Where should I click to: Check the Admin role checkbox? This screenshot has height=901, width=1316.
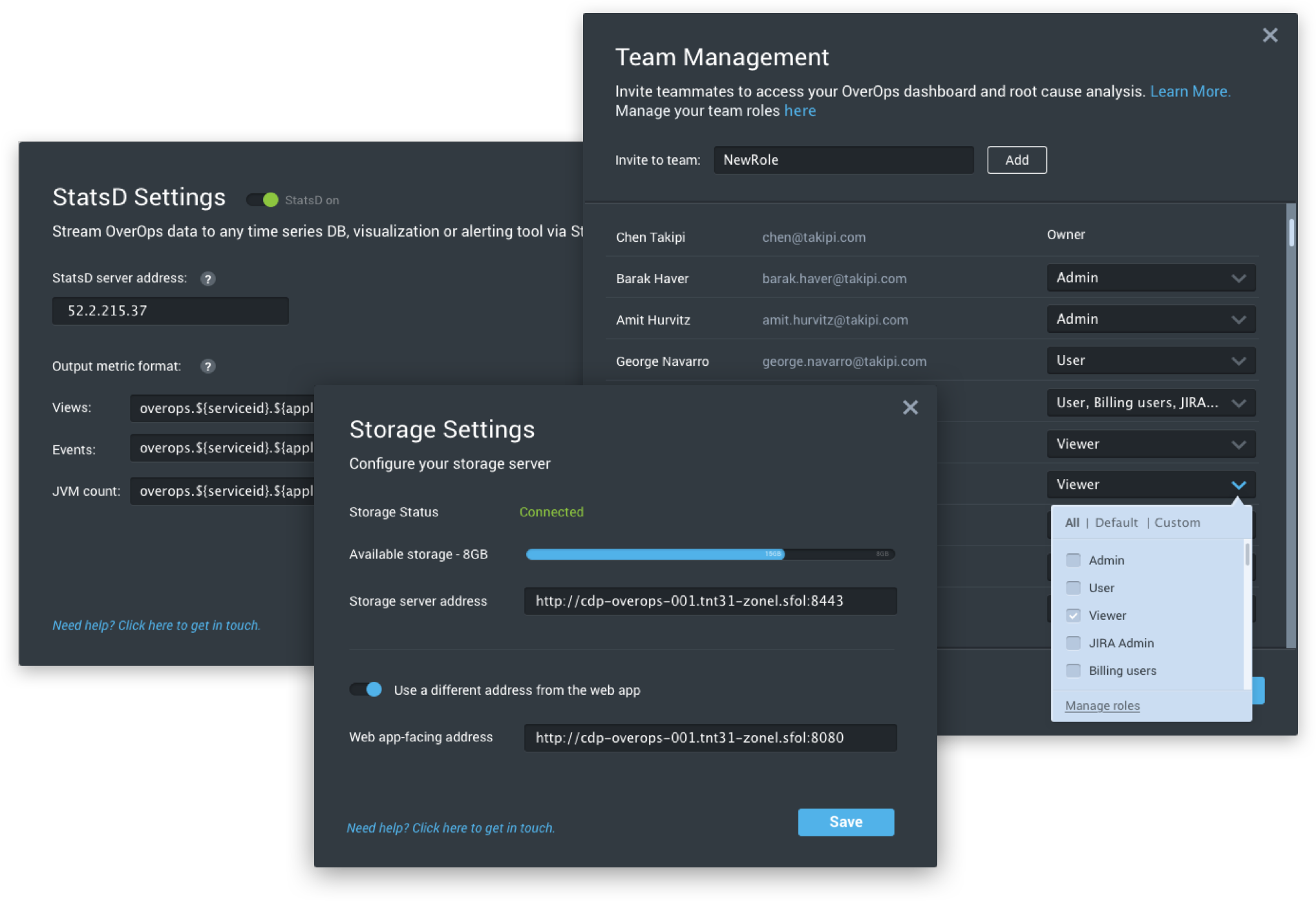[1073, 560]
